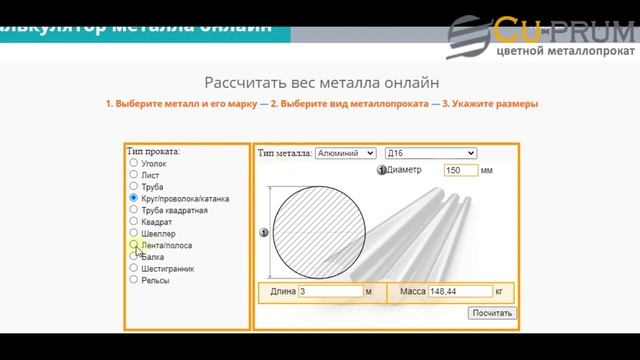Select the Уголок radio button
Screen dimensions: 640x360
pos(133,162)
